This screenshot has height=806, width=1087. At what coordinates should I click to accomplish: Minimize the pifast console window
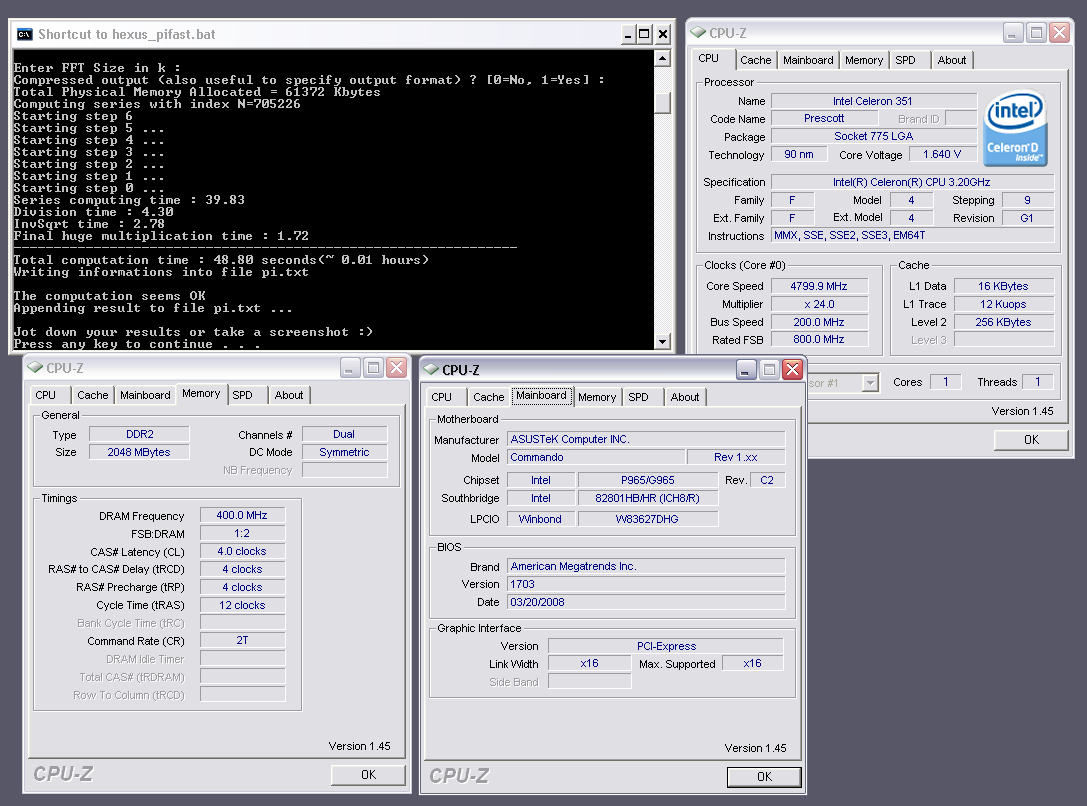[628, 34]
